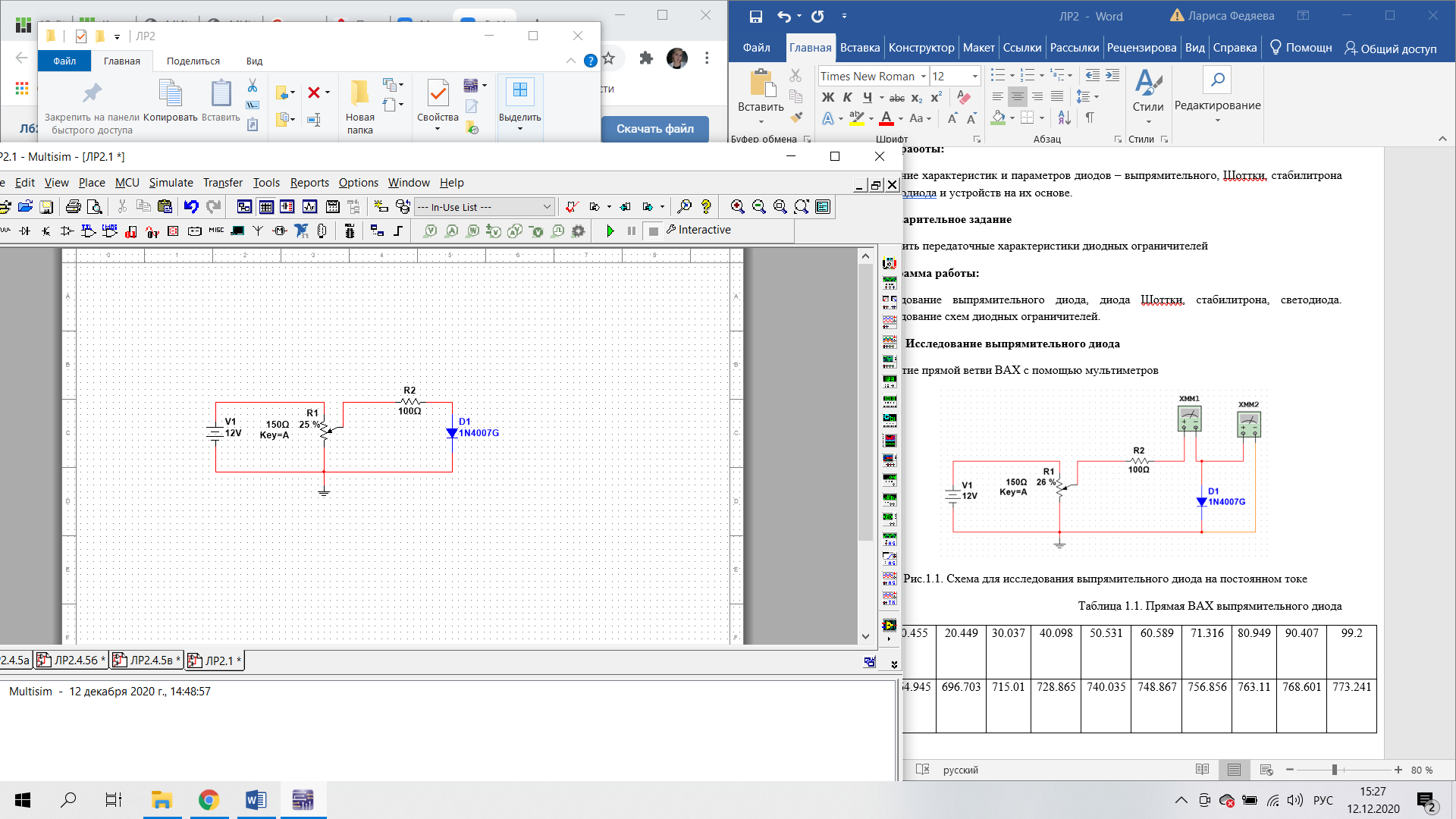
Task: Open the Place menu in Multisim
Action: point(92,183)
